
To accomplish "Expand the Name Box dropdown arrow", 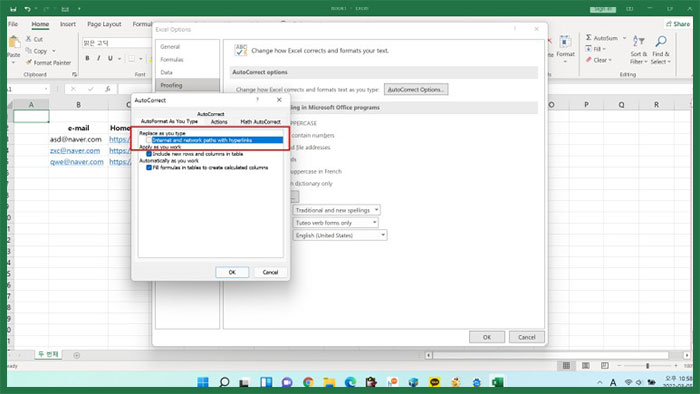I will [46, 89].
